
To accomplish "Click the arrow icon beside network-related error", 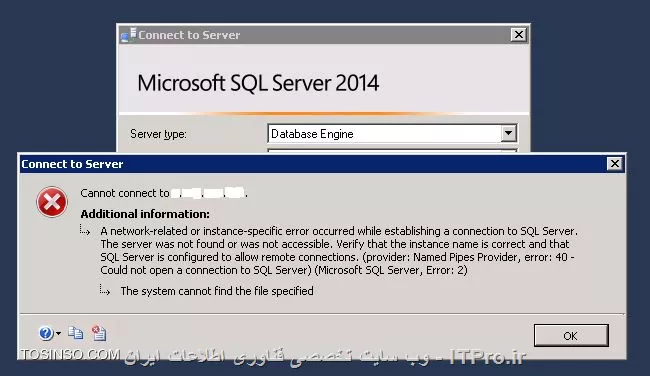I will (85, 230).
